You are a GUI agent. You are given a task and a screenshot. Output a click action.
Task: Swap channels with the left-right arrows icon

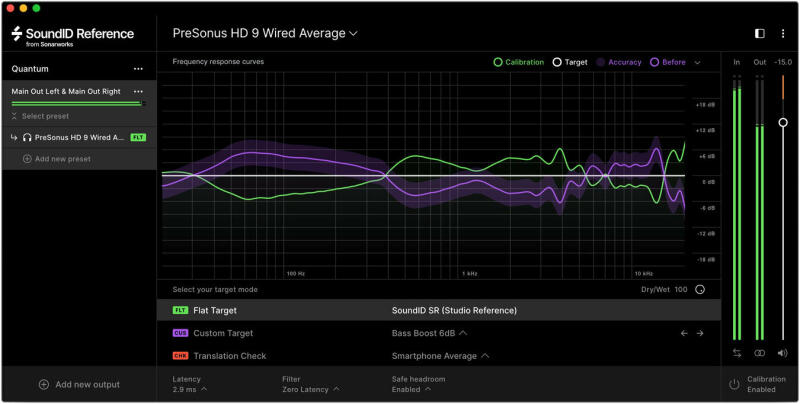[737, 353]
